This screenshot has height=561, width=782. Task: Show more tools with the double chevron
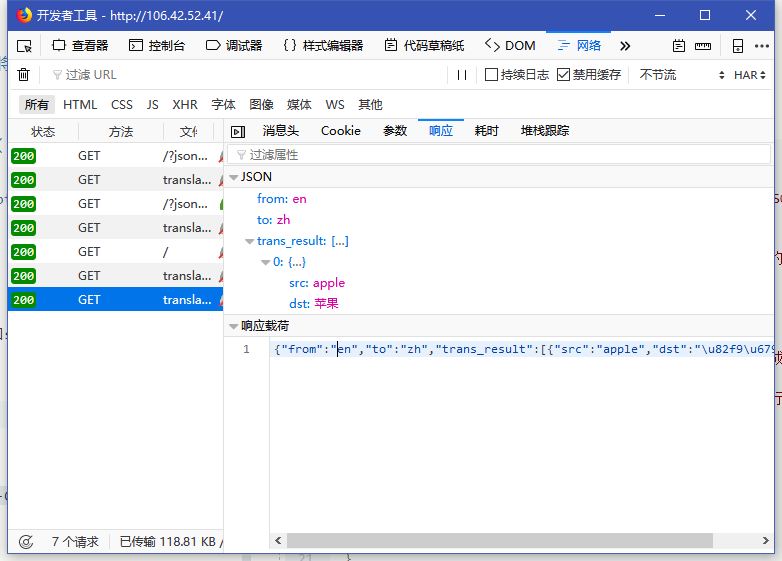pyautogui.click(x=625, y=46)
